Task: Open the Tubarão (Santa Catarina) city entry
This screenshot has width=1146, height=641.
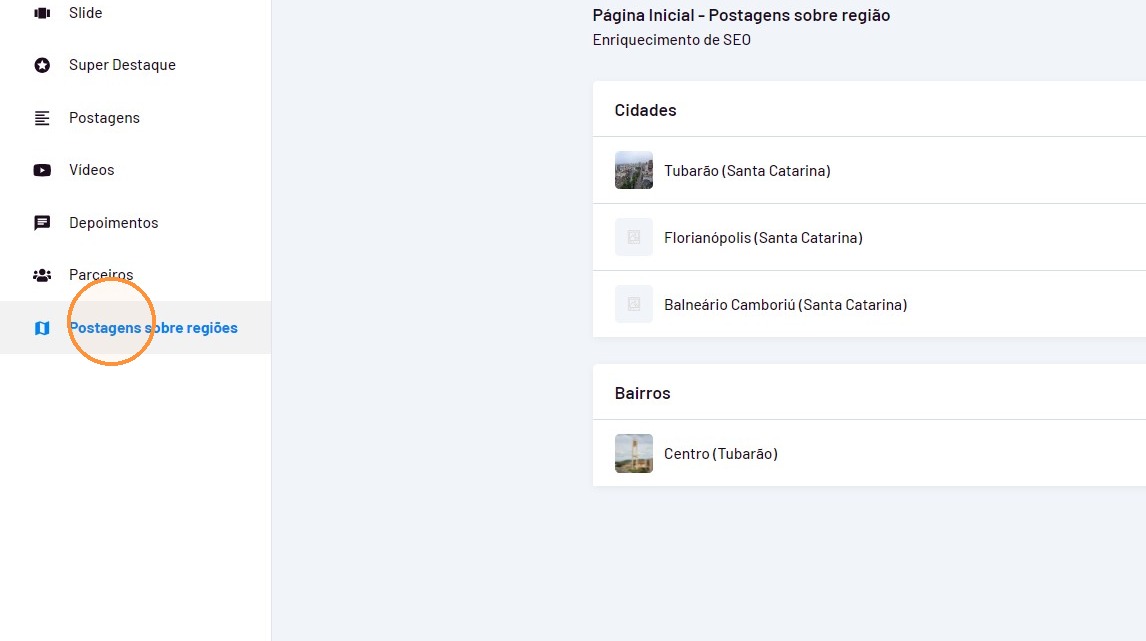Action: (x=869, y=170)
